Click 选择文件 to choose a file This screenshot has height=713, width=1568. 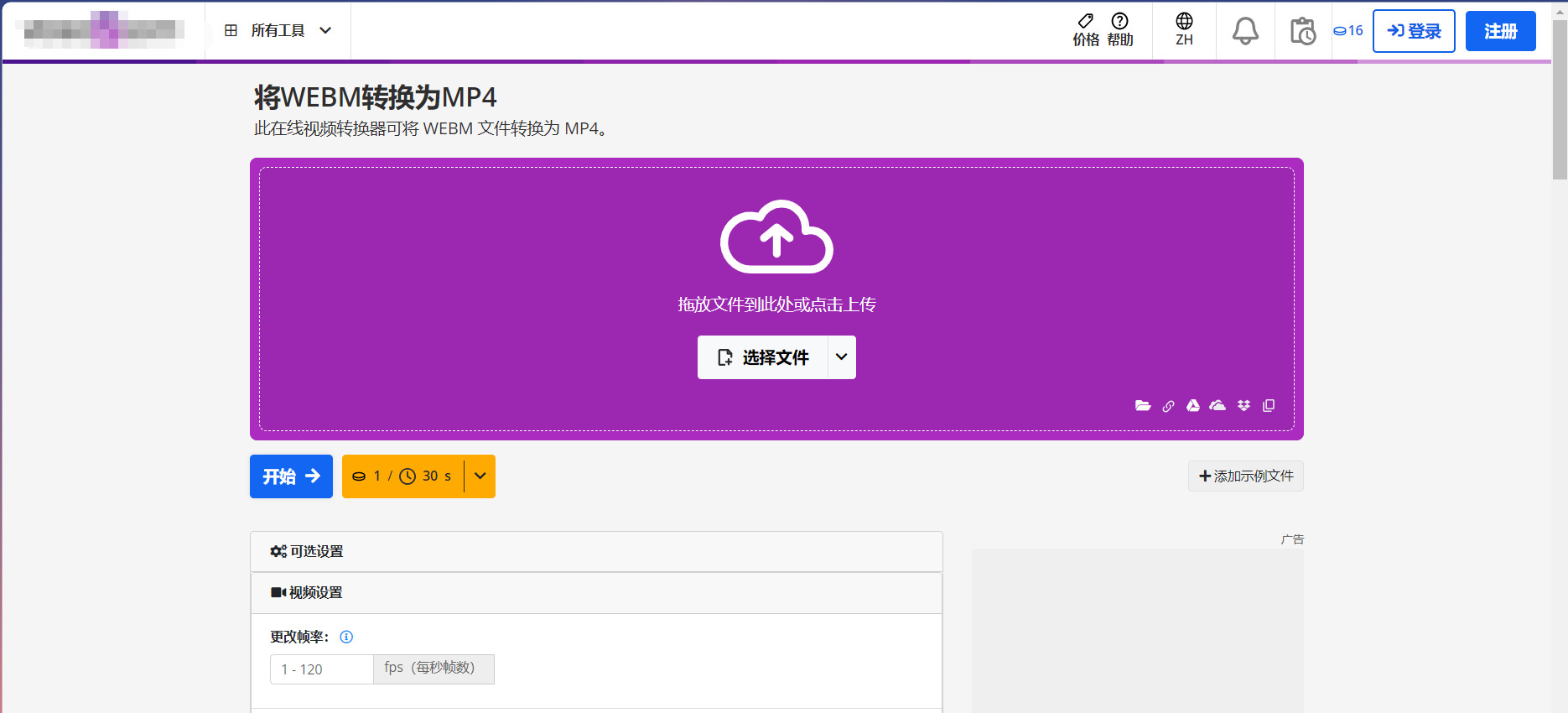(x=763, y=357)
